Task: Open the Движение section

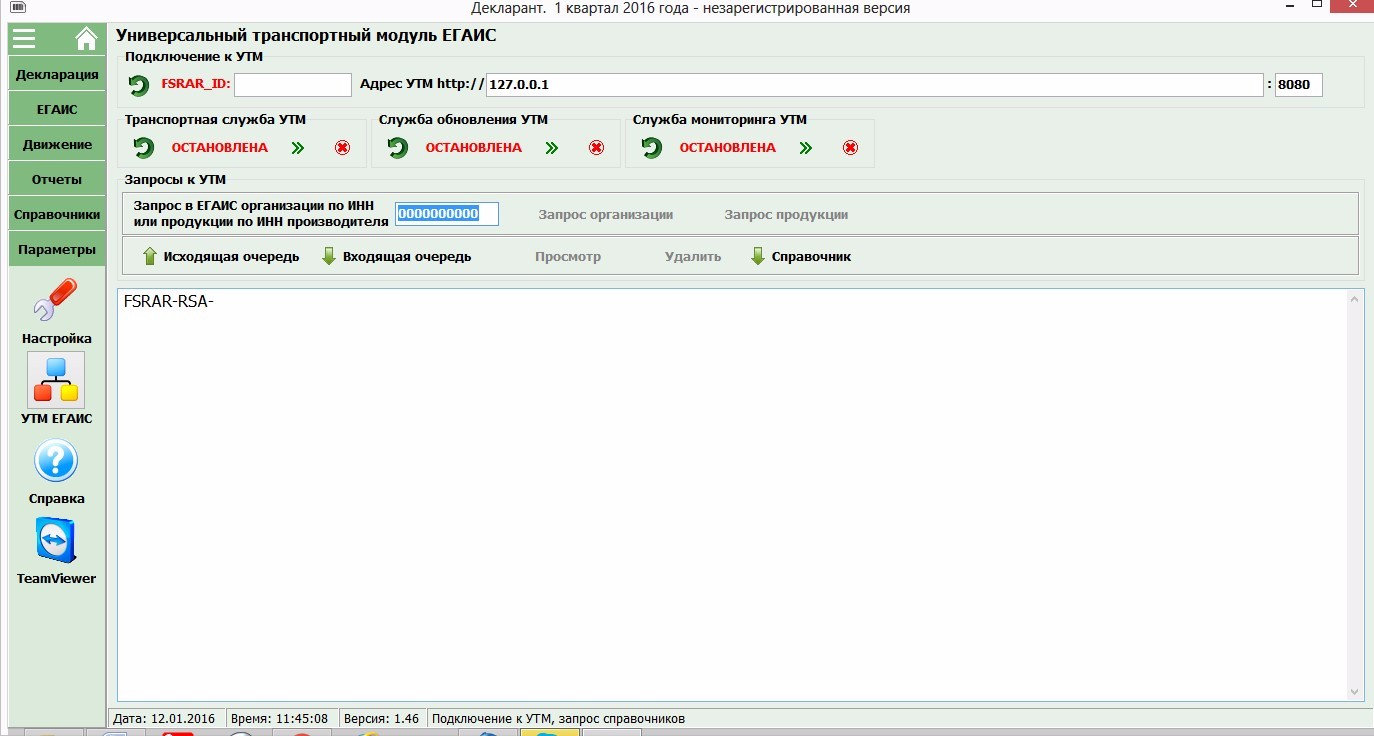Action: pyautogui.click(x=57, y=145)
